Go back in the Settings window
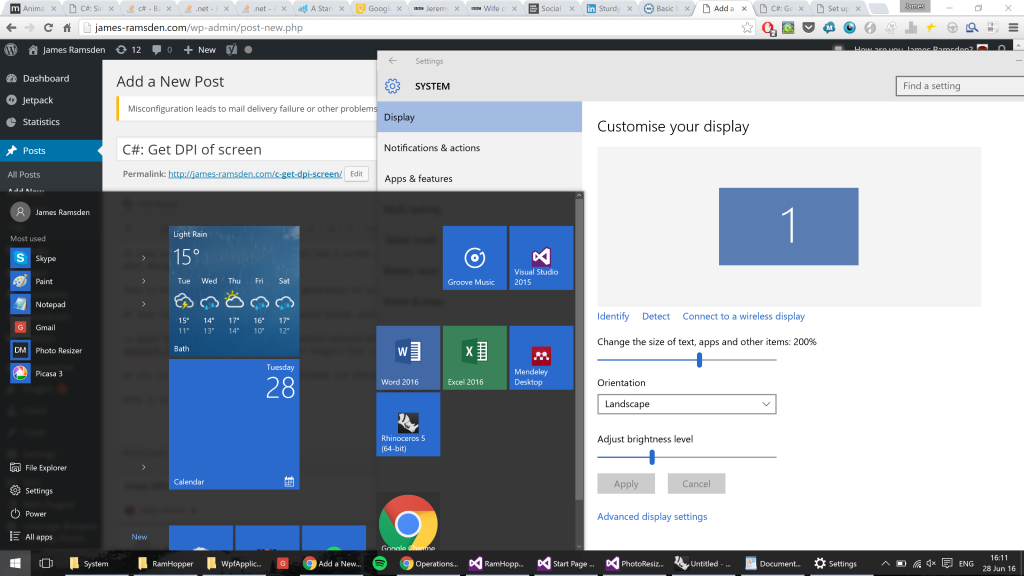This screenshot has width=1024, height=576. tap(392, 61)
